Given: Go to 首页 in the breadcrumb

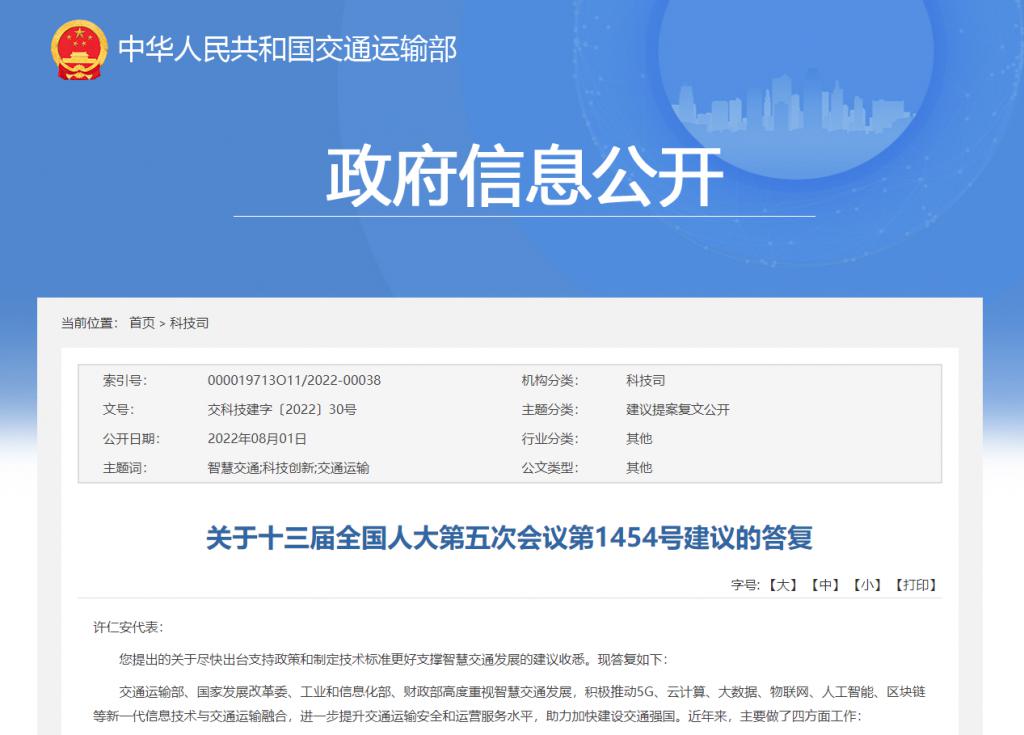Looking at the screenshot, I should click(142, 323).
